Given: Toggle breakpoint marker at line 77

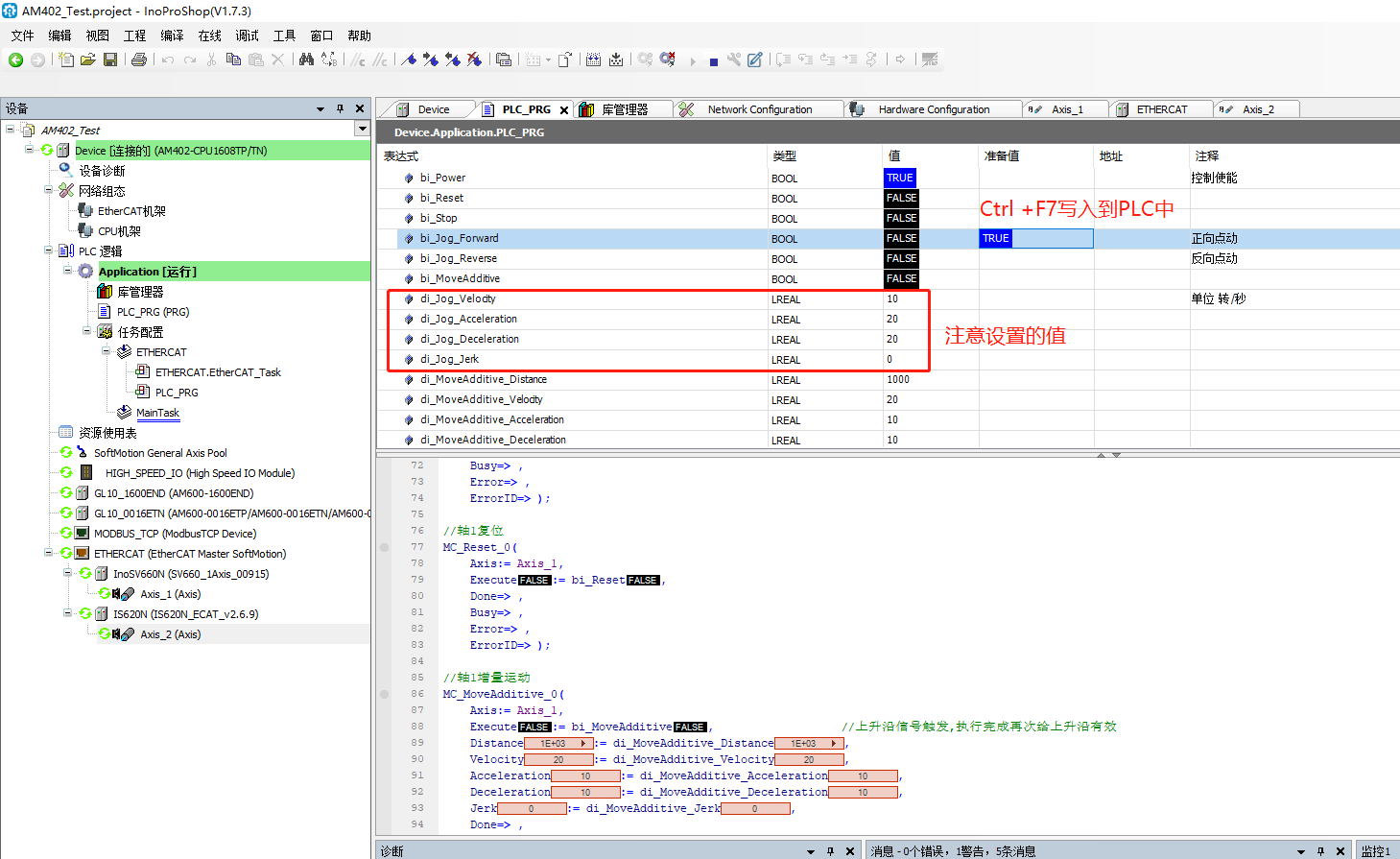Looking at the screenshot, I should coord(385,547).
